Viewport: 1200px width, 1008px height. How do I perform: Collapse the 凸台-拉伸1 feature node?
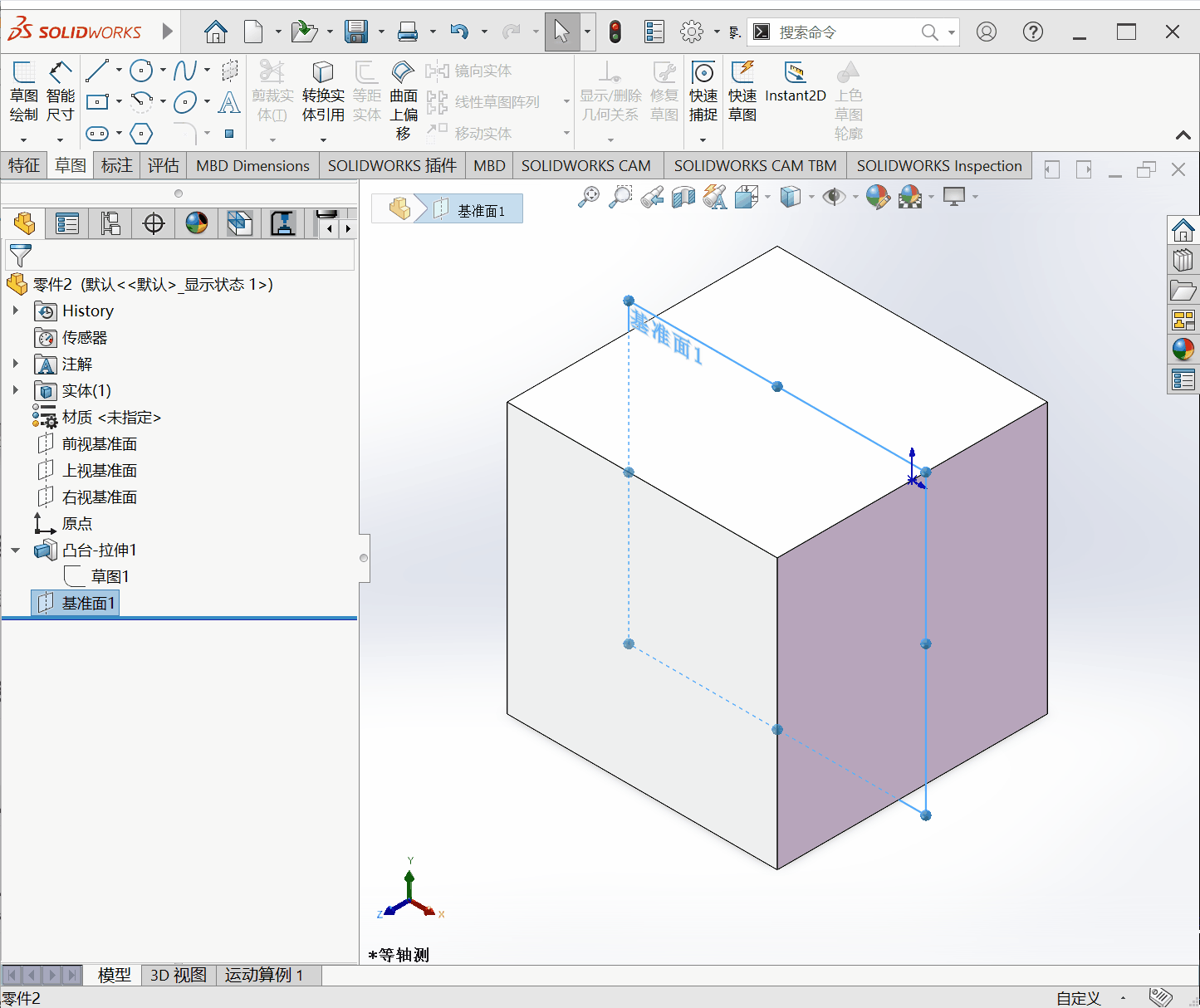point(15,550)
